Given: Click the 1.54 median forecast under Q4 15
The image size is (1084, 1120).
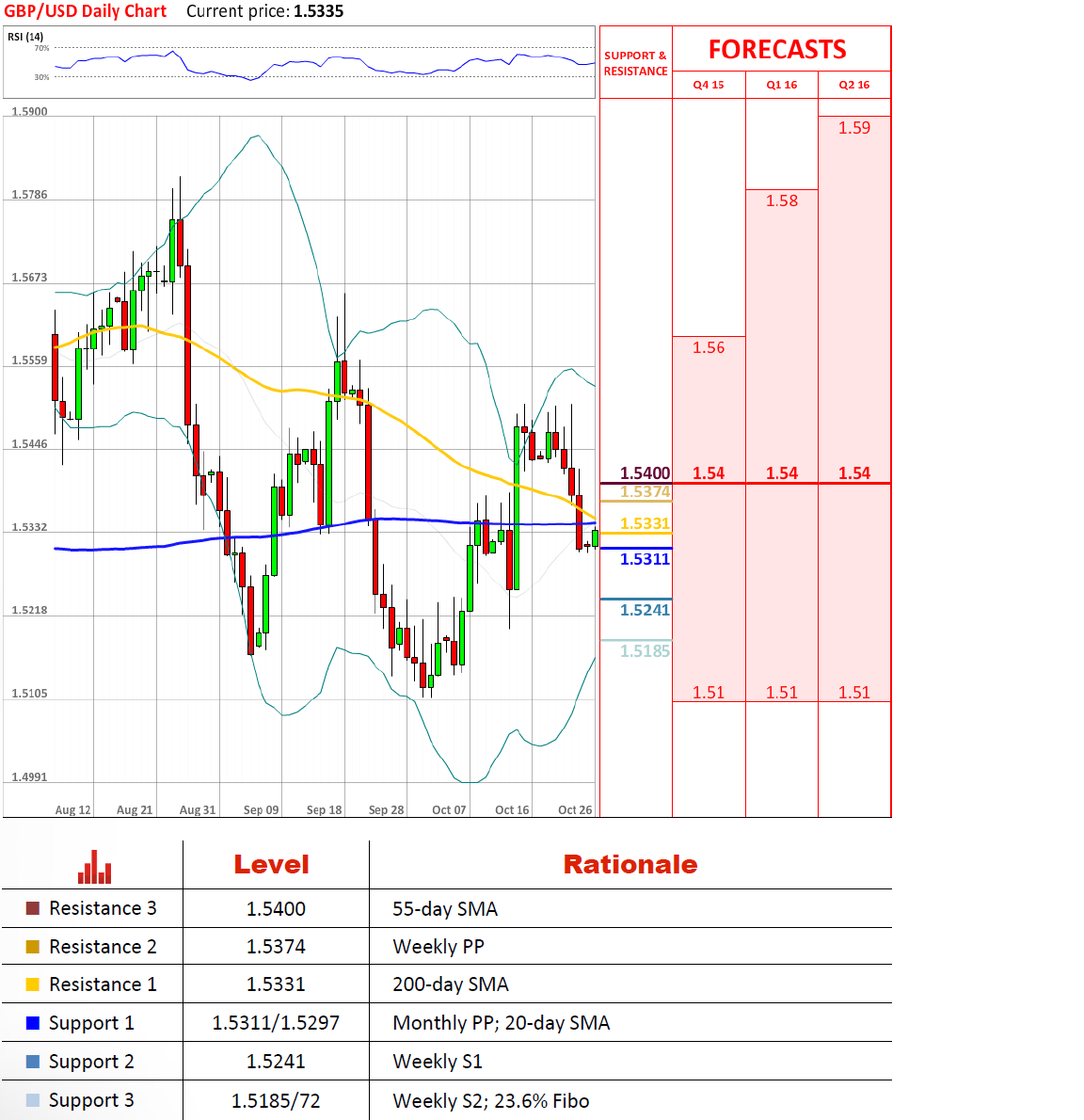Looking at the screenshot, I should click(709, 472).
